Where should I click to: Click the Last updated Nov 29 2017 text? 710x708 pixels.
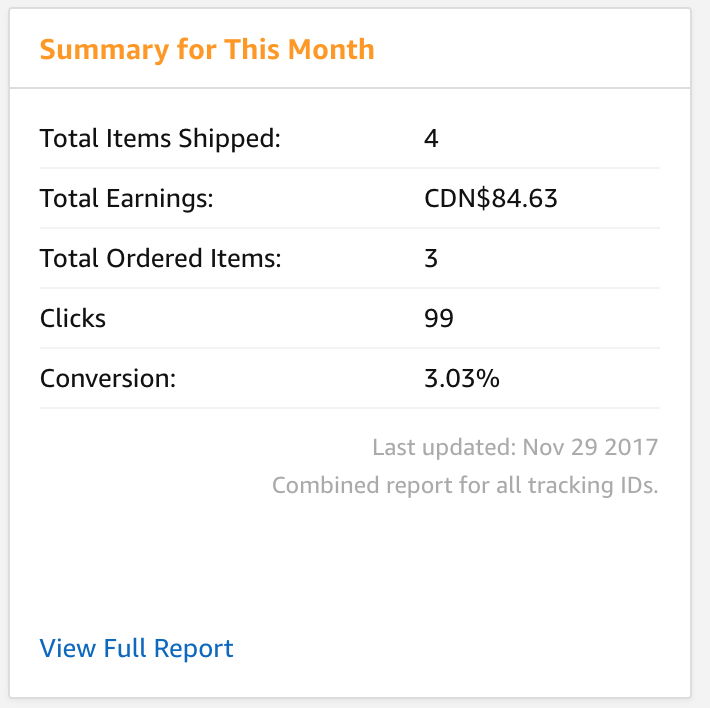(515, 447)
